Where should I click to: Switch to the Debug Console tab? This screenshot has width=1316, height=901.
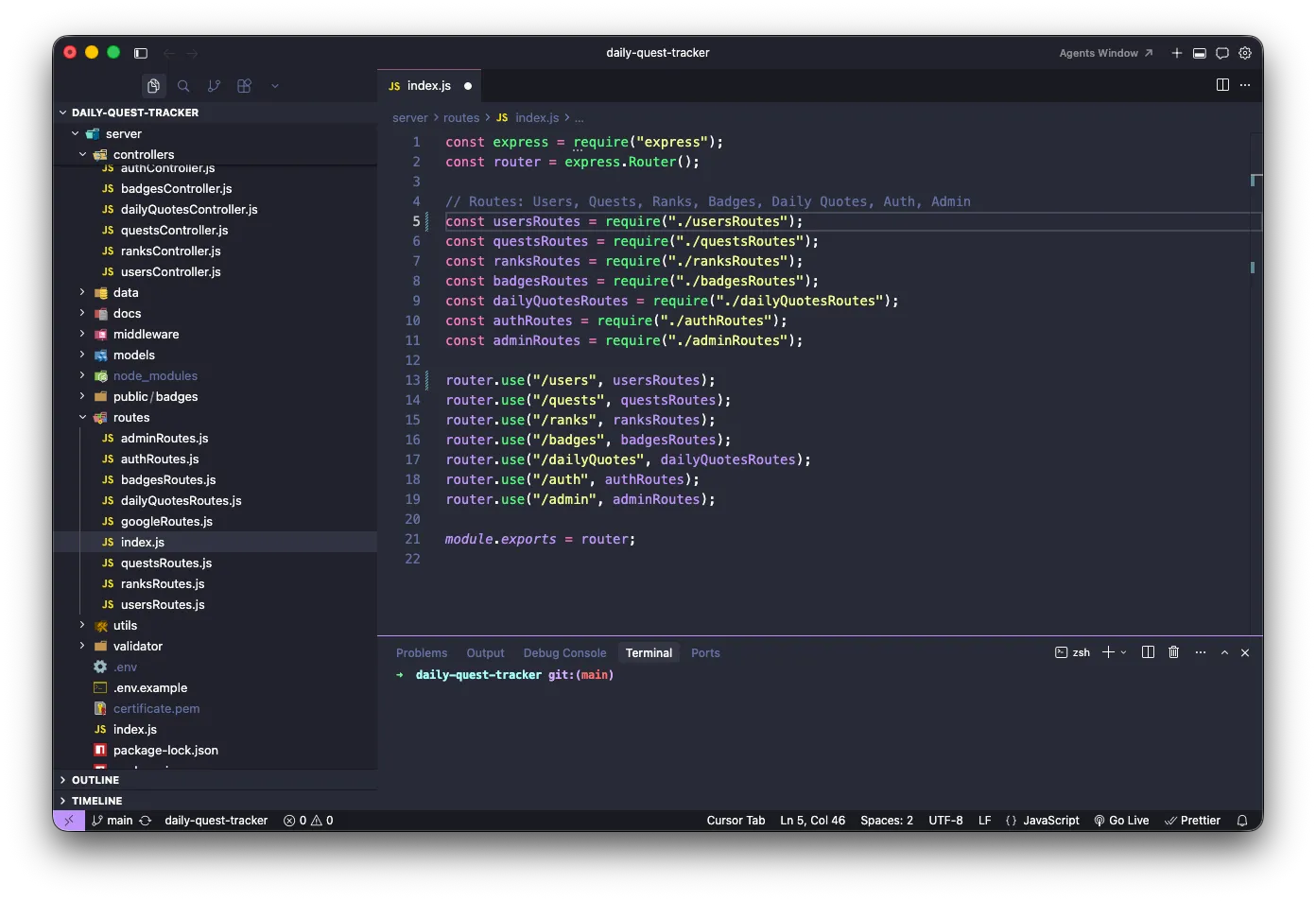coord(564,652)
